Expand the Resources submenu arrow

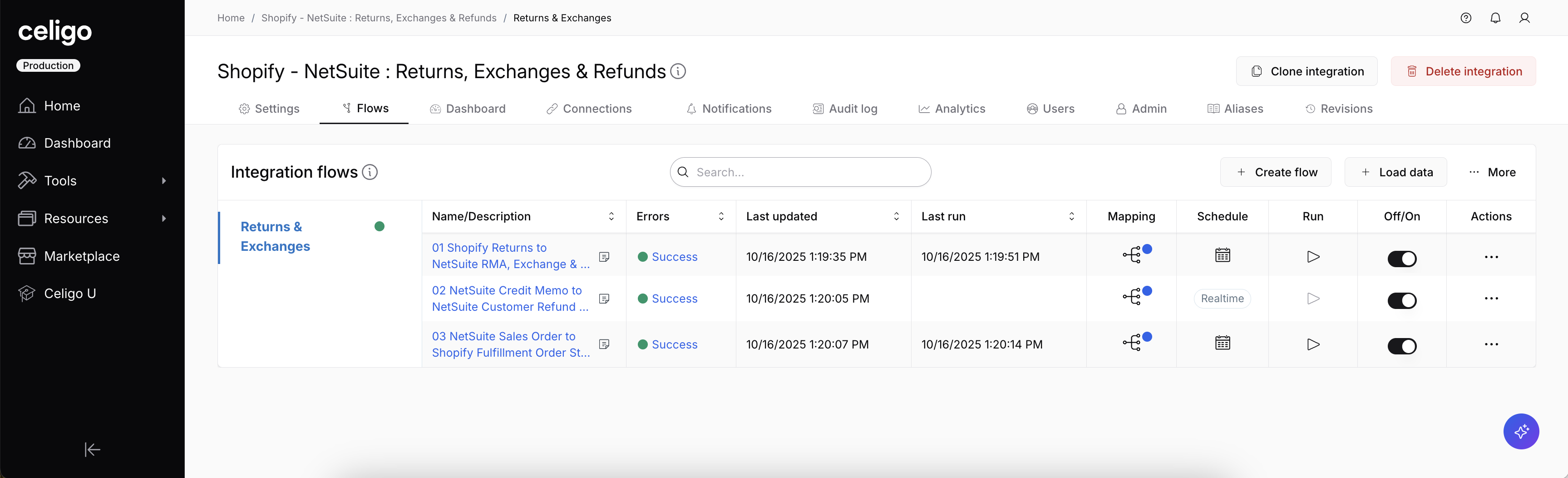(164, 219)
